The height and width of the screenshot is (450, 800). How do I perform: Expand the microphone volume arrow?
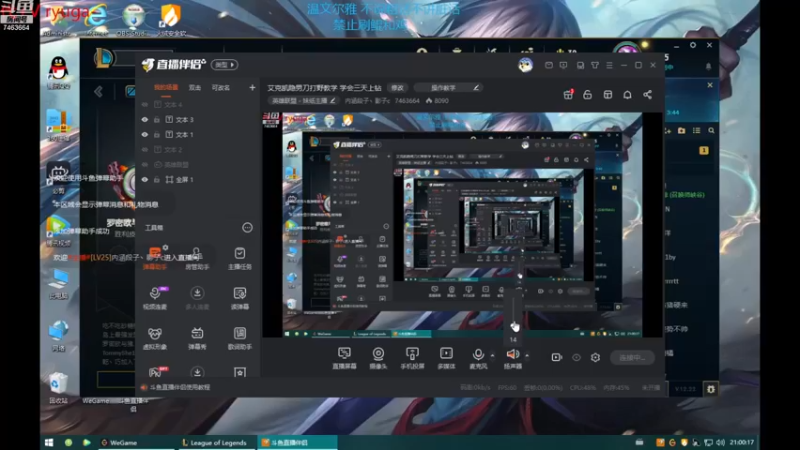492,355
